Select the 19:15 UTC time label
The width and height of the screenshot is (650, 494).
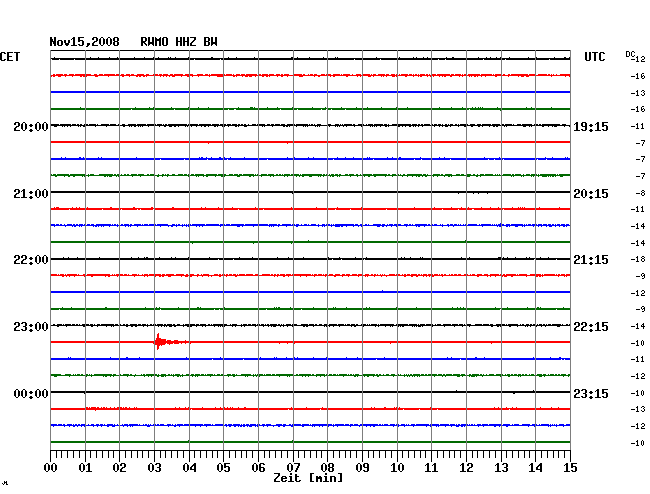(591, 126)
